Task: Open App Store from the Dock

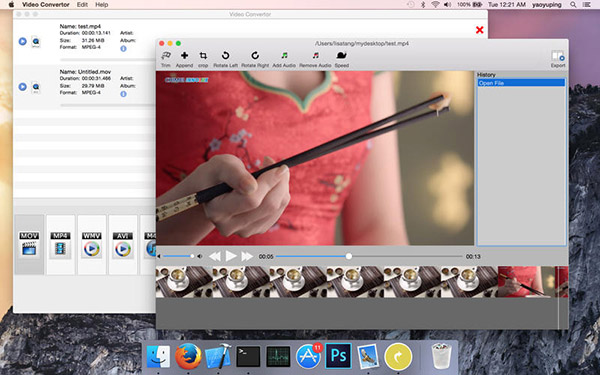Action: point(308,356)
